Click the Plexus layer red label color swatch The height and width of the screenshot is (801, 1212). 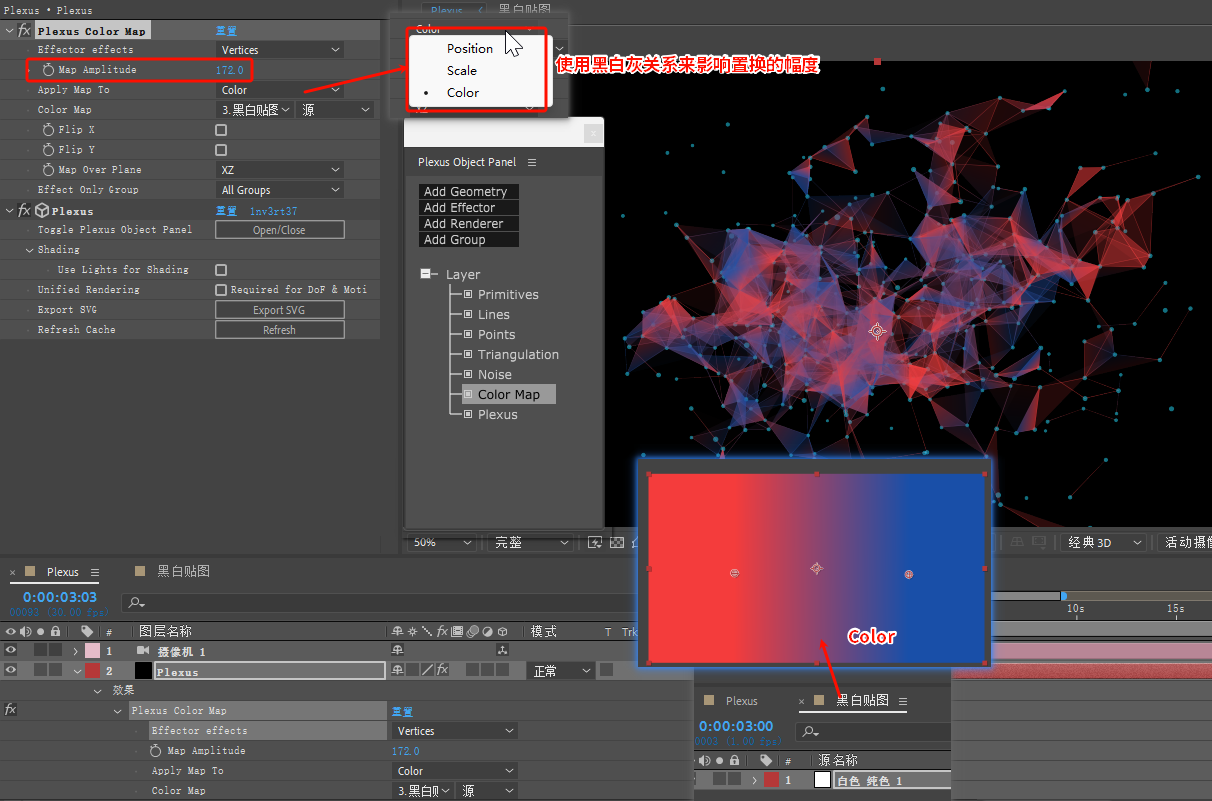(x=92, y=670)
